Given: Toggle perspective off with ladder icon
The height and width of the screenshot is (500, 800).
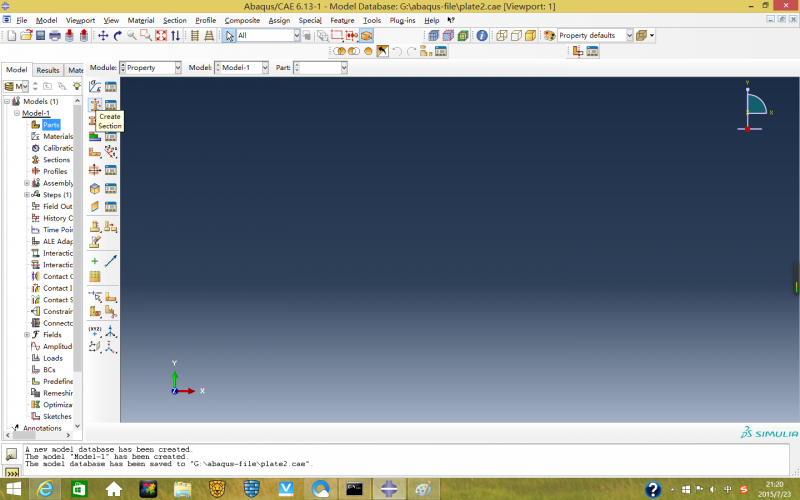Looking at the screenshot, I should coord(194,35).
